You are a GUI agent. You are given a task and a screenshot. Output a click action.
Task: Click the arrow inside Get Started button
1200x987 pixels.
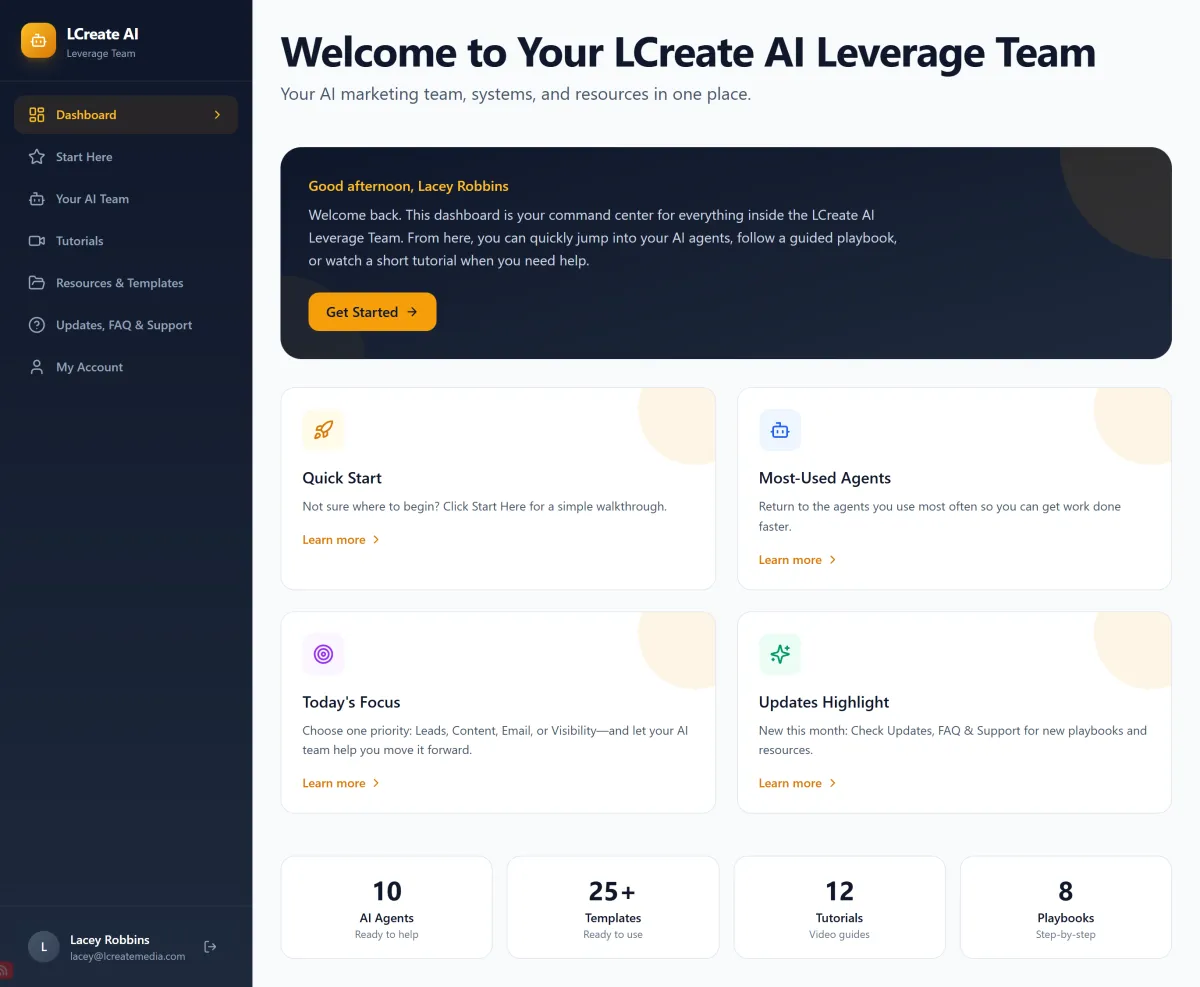point(412,312)
